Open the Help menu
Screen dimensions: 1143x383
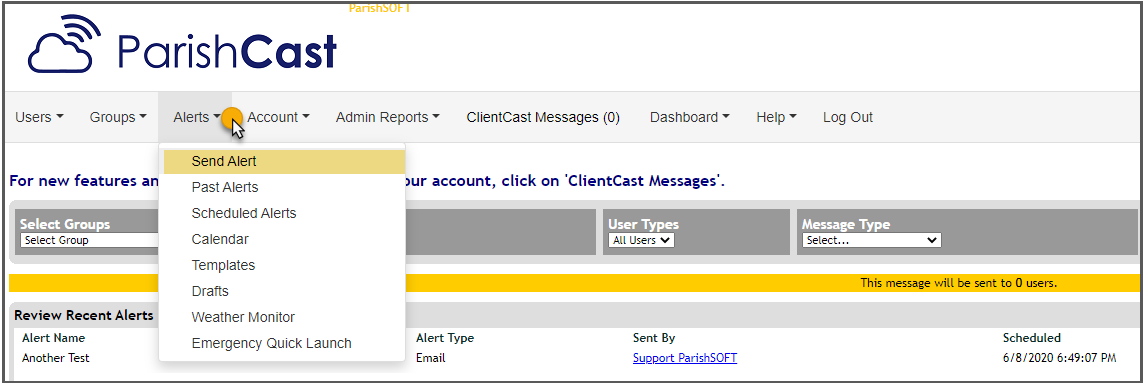click(x=776, y=117)
